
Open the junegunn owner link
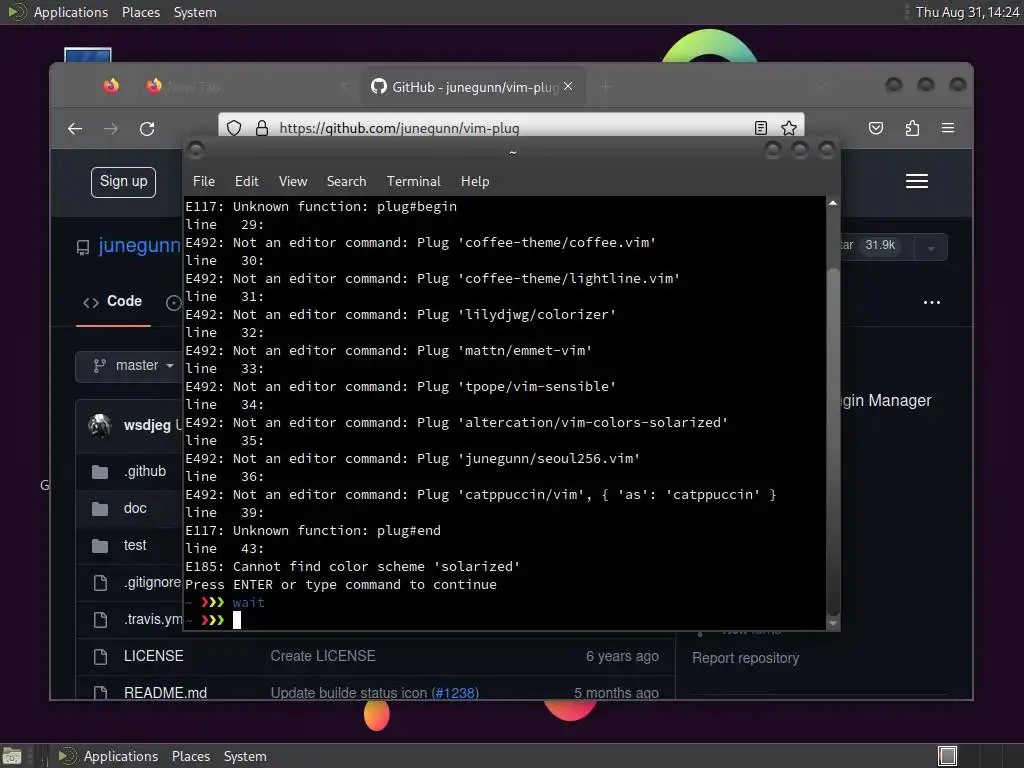[x=140, y=246]
